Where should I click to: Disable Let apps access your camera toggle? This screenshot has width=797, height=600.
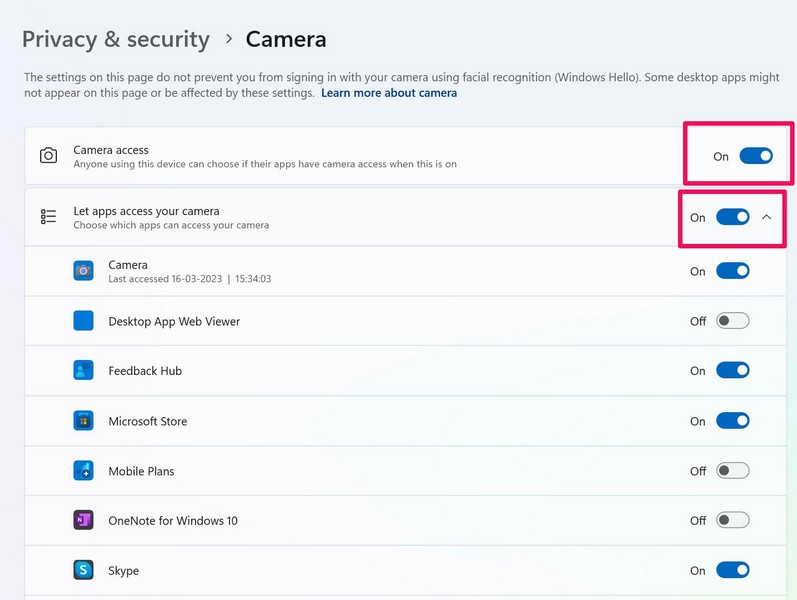pyautogui.click(x=732, y=217)
